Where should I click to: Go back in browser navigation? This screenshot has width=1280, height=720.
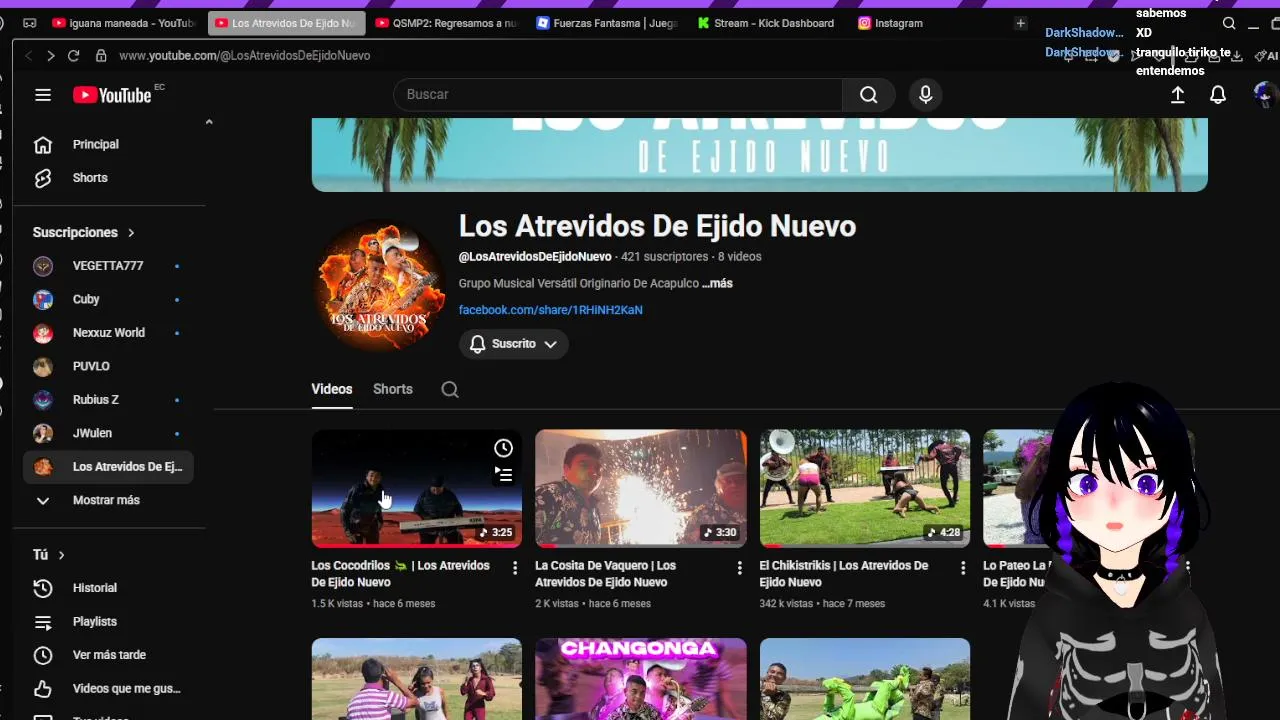[28, 56]
